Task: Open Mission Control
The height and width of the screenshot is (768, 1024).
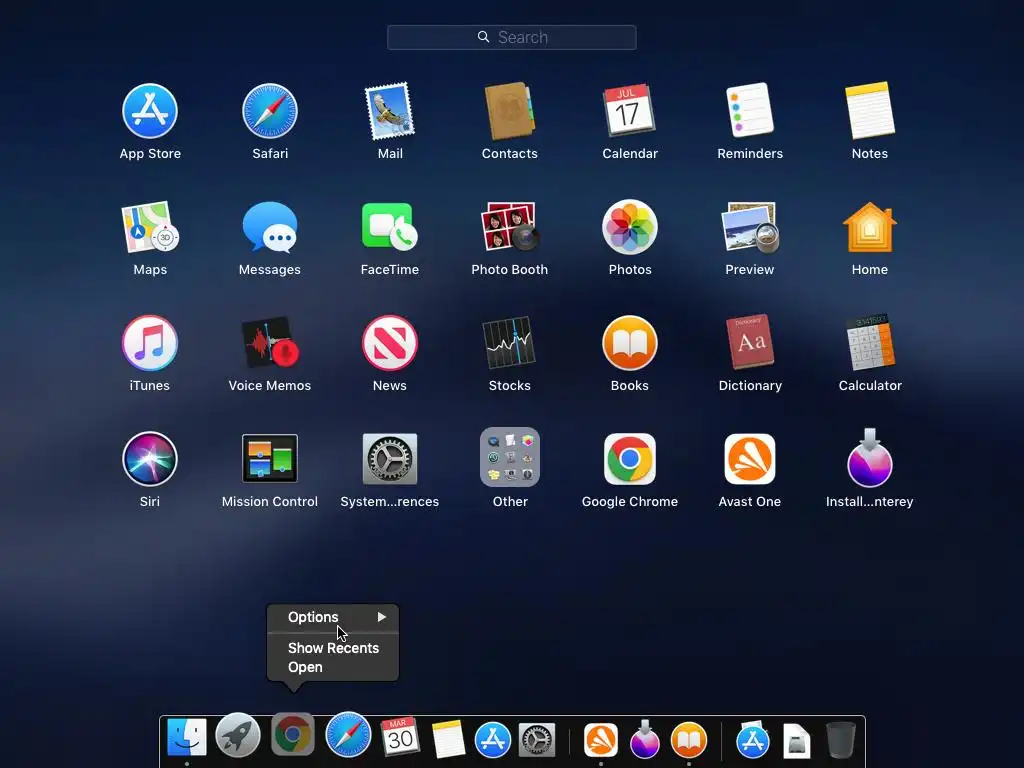Action: [x=270, y=458]
